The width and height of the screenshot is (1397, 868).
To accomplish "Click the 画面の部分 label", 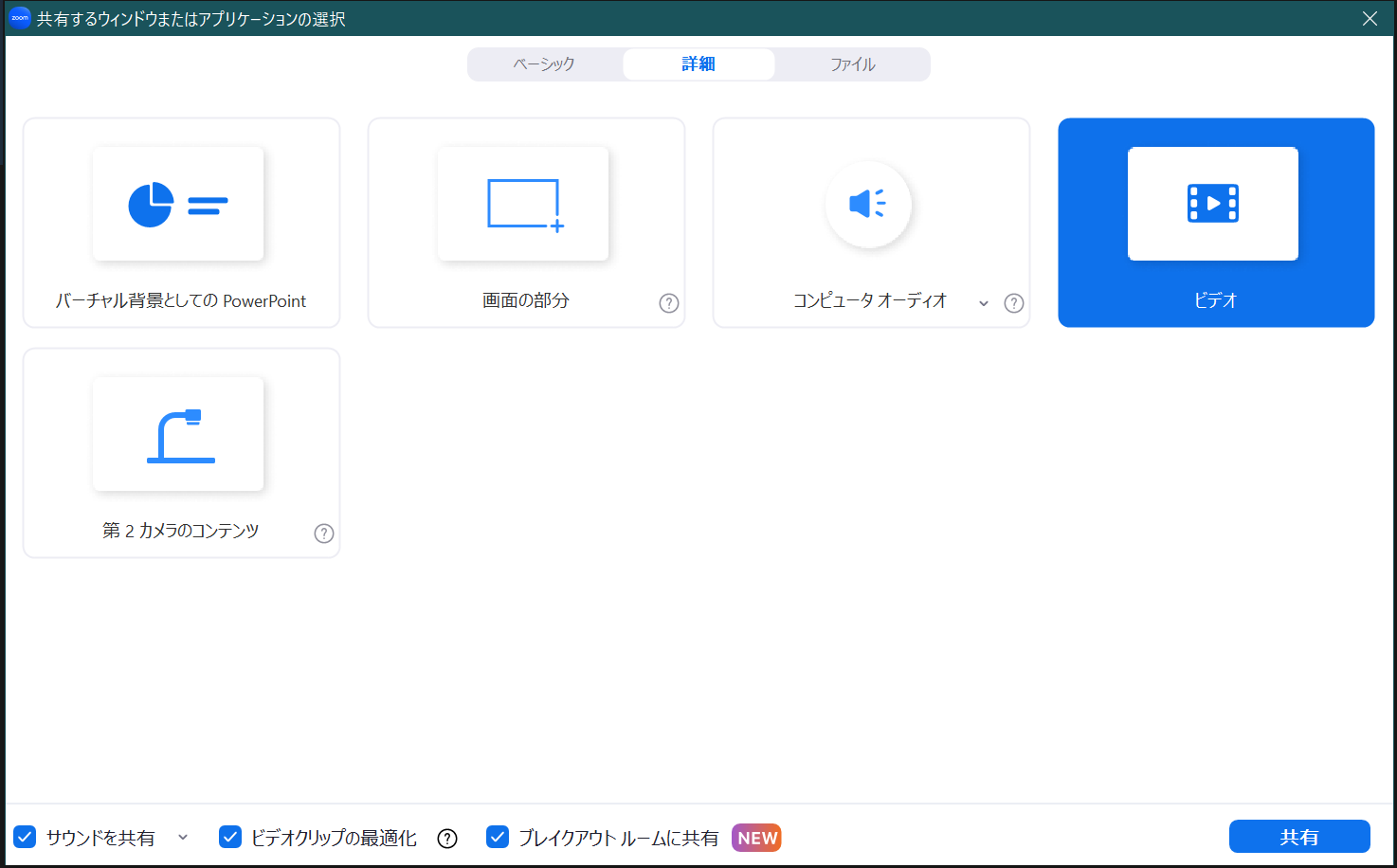I will click(526, 300).
